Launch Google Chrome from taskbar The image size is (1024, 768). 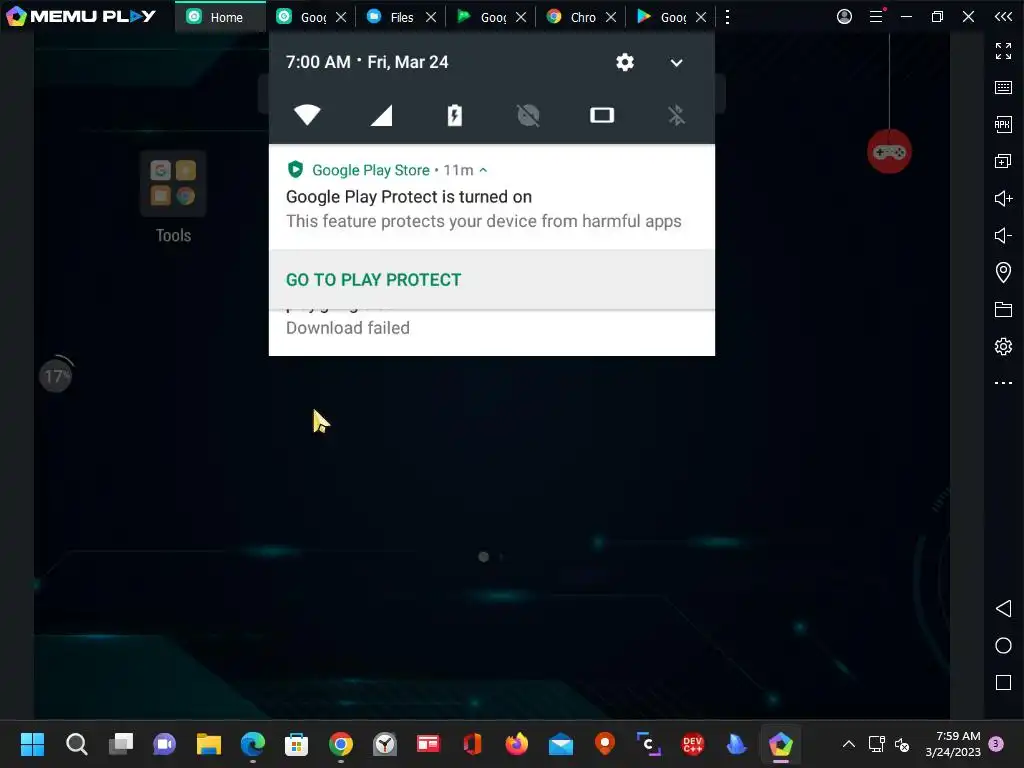(x=341, y=744)
